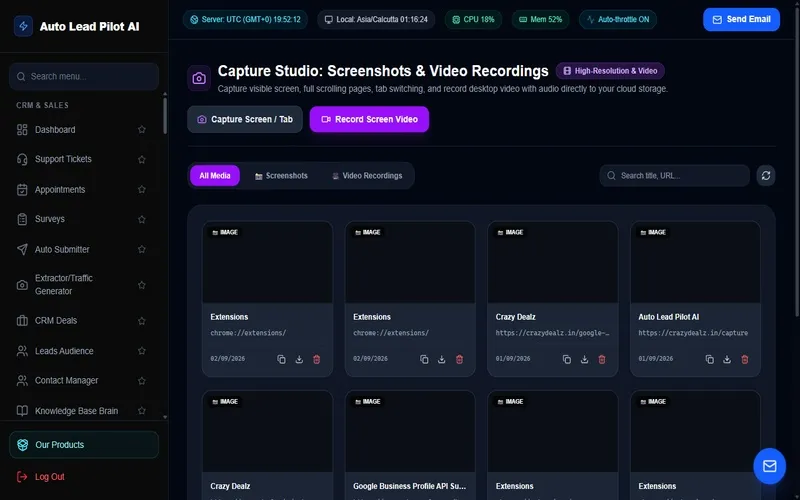800x500 pixels.
Task: Refresh the media list icon
Action: (x=766, y=176)
